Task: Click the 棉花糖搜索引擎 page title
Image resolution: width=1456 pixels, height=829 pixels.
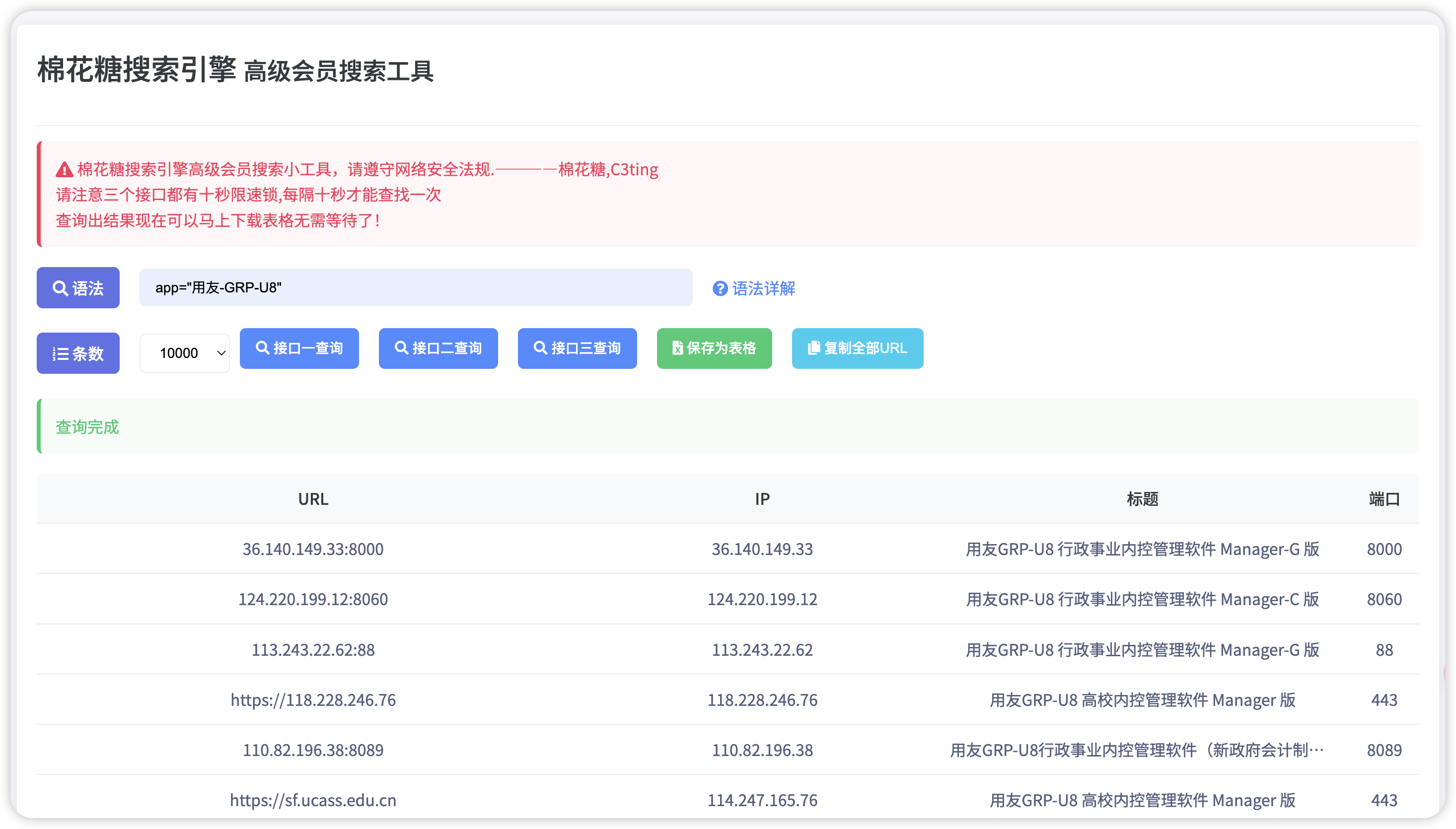Action: [137, 69]
